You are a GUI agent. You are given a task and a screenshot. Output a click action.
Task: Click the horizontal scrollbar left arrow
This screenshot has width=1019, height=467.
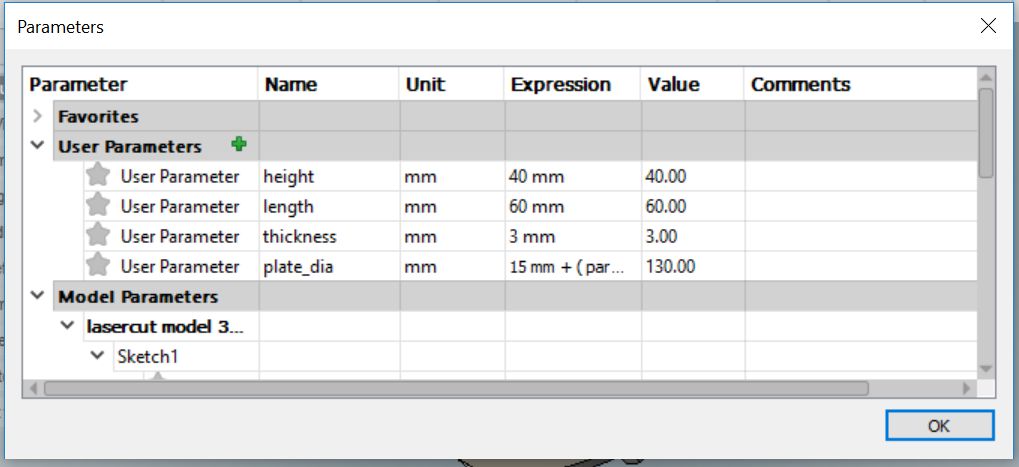coord(33,388)
